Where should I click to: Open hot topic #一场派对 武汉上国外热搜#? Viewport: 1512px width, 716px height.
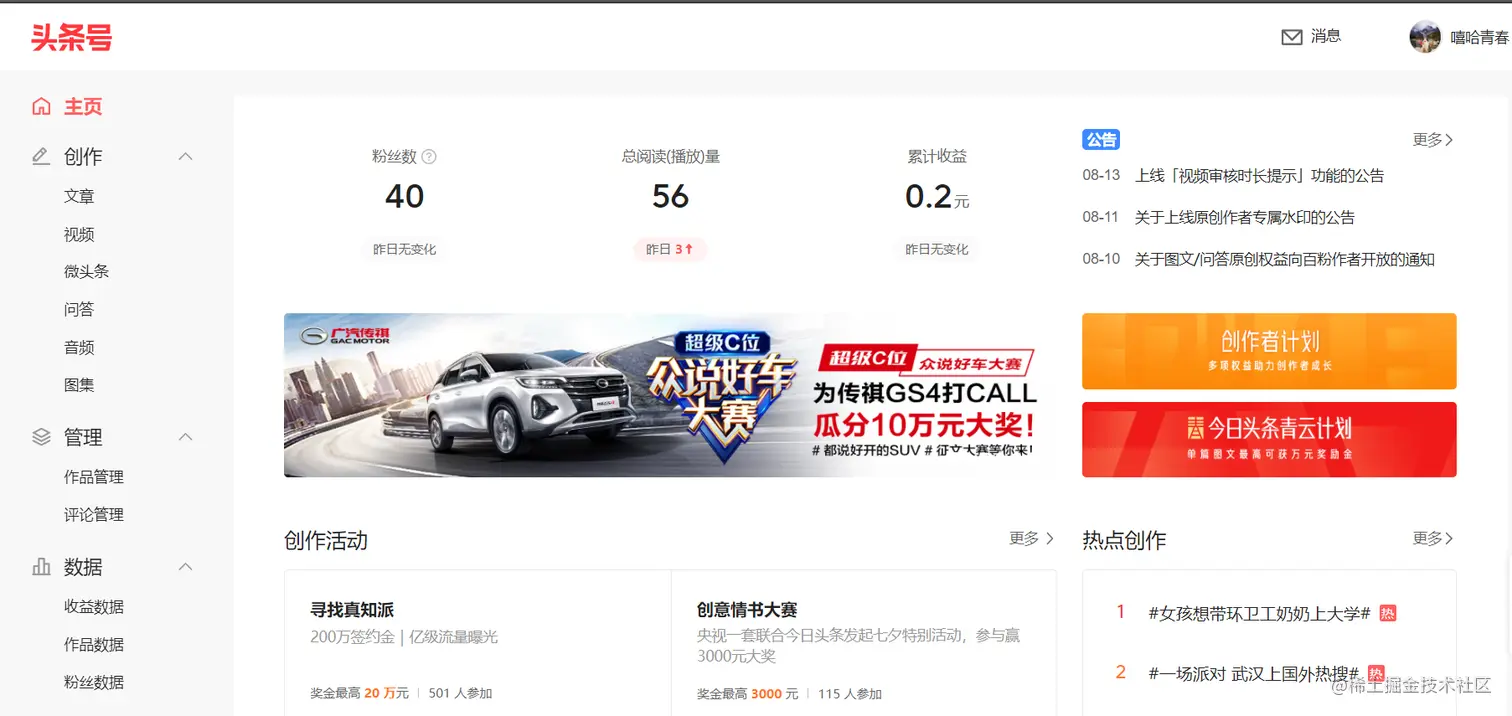[1253, 673]
